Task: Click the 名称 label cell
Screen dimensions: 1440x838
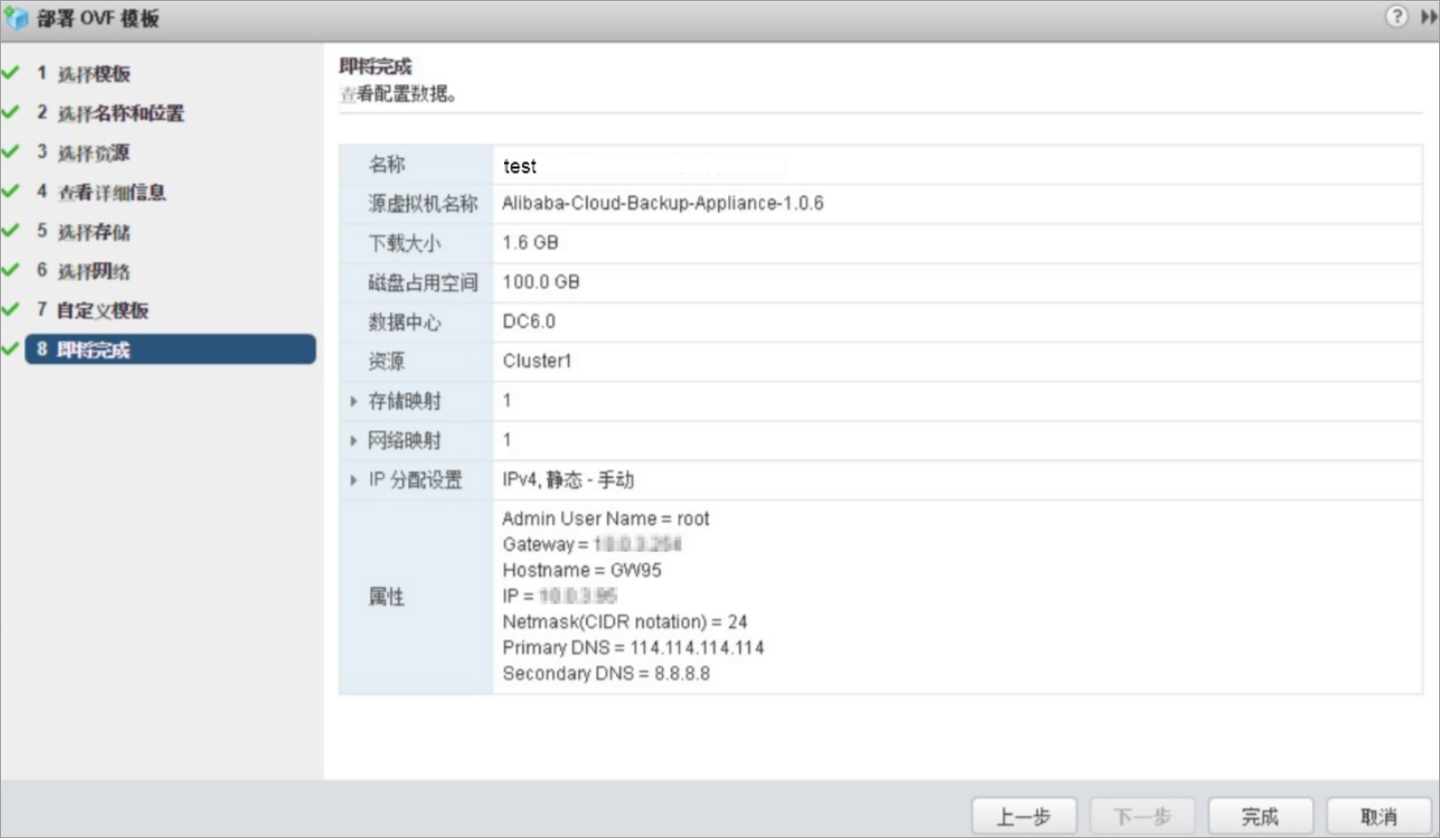Action: point(416,165)
